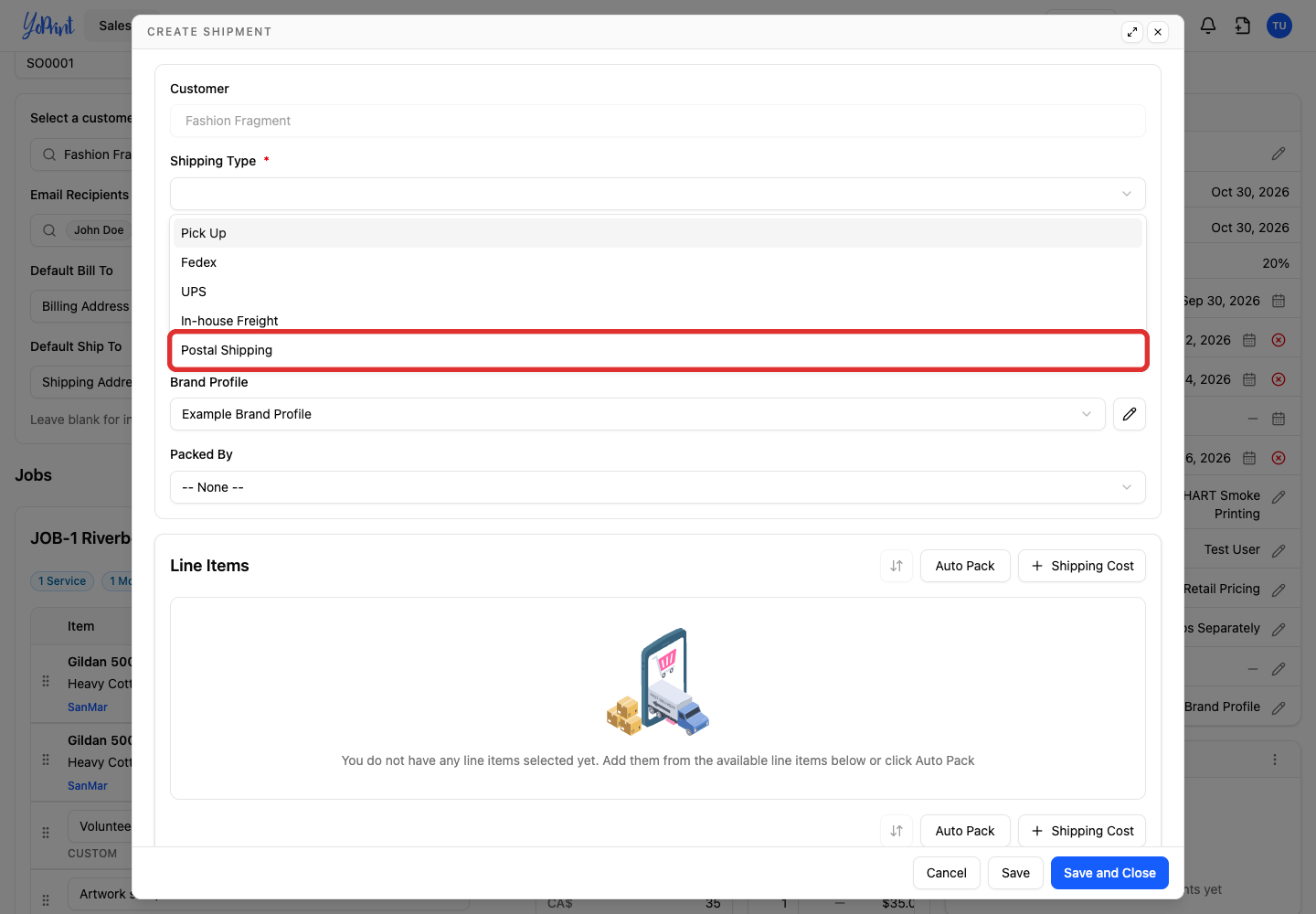
Task: Click the sort icon next to lower Auto Pack
Action: coord(897,831)
